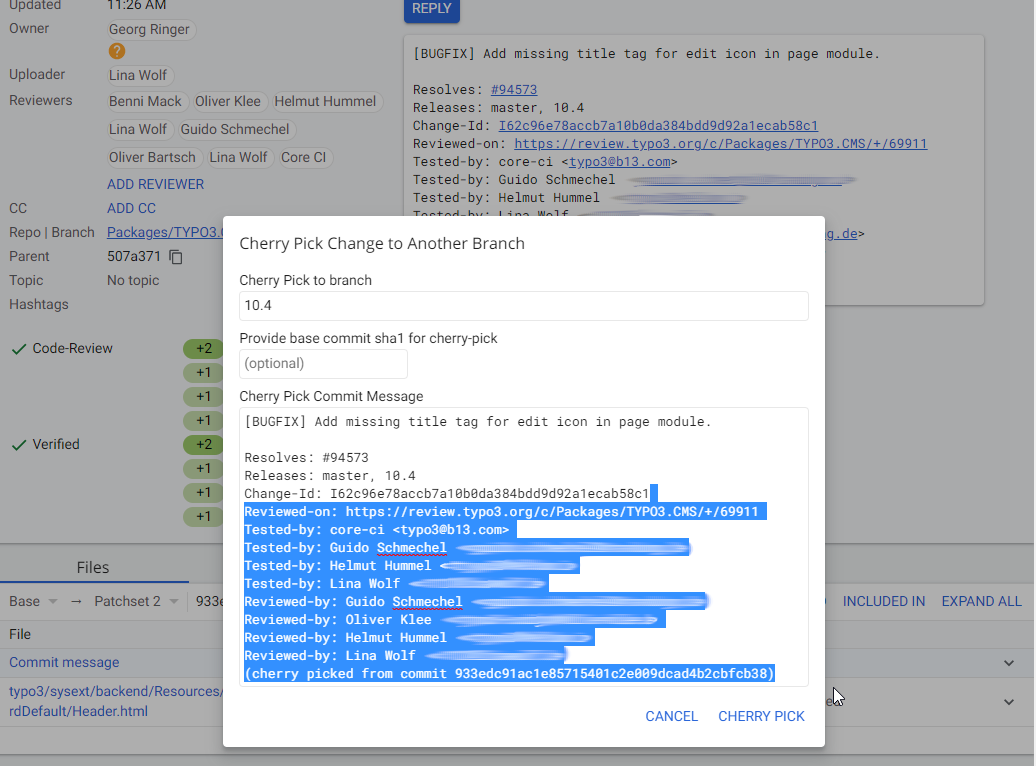Click the EXPAND ALL button
The width and height of the screenshot is (1036, 766).
coord(981,601)
